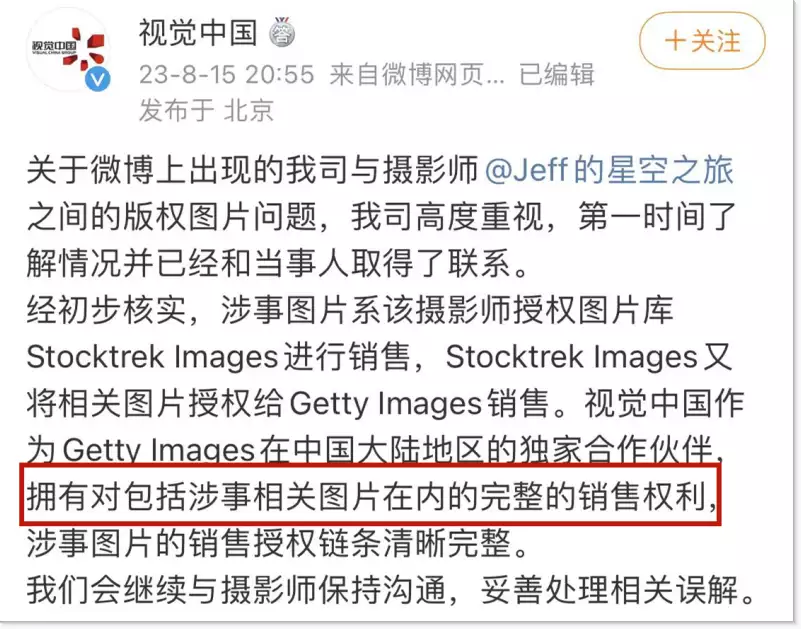This screenshot has height=629, width=801.
Task: View edit history via 已编辑
Action: click(x=557, y=75)
